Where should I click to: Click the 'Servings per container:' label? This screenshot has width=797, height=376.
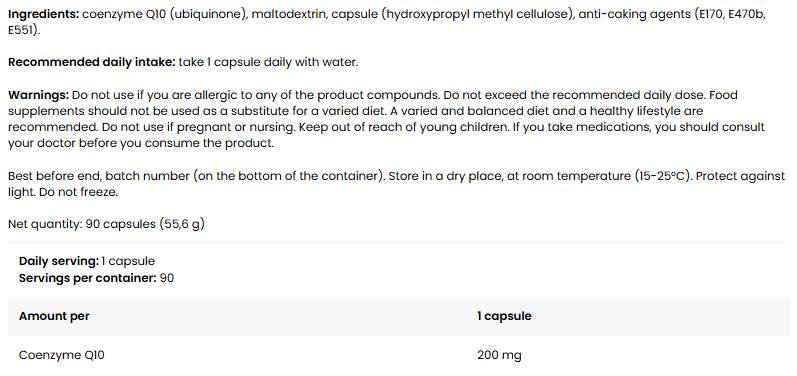[87, 278]
